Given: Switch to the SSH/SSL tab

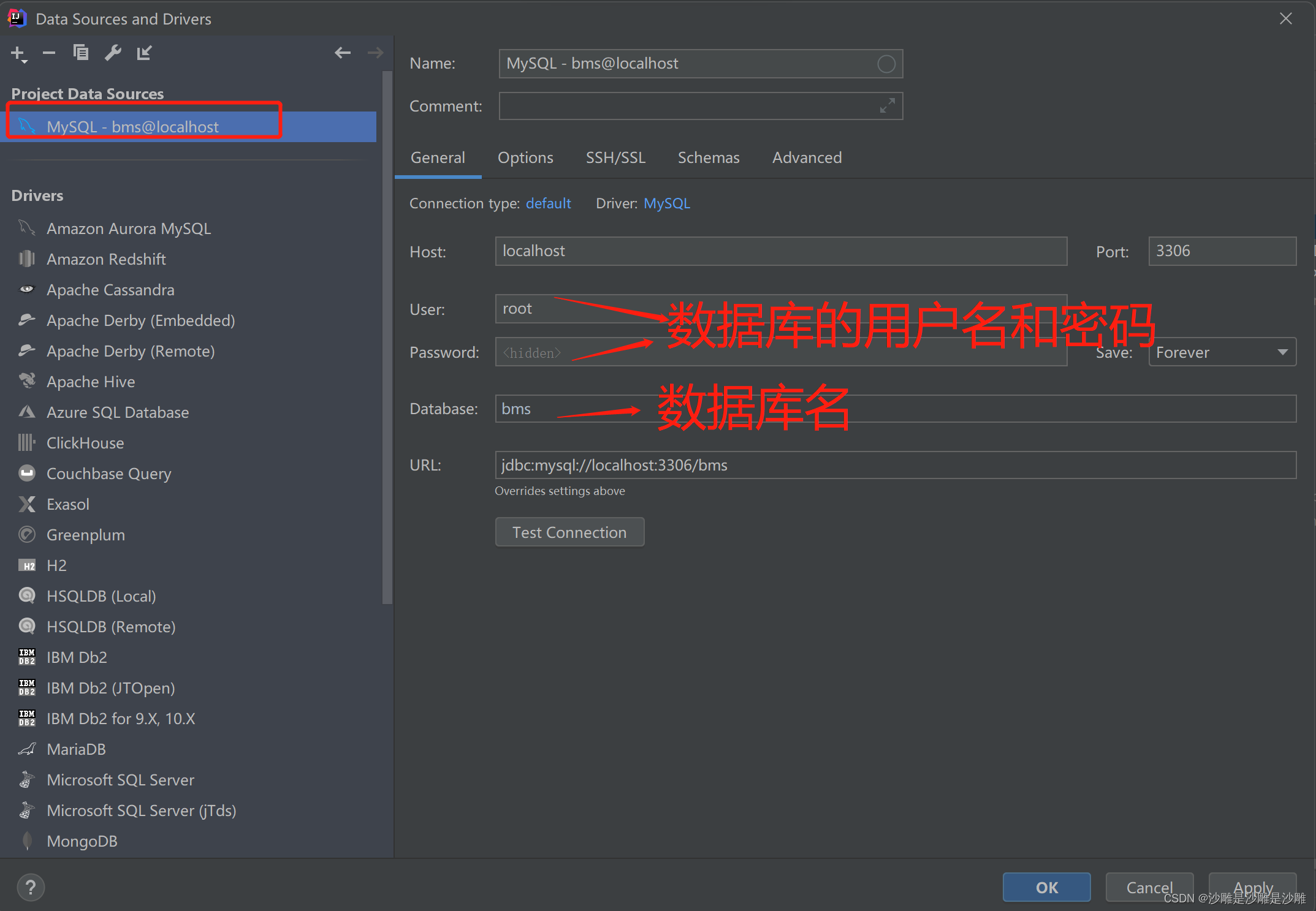Looking at the screenshot, I should pos(615,158).
